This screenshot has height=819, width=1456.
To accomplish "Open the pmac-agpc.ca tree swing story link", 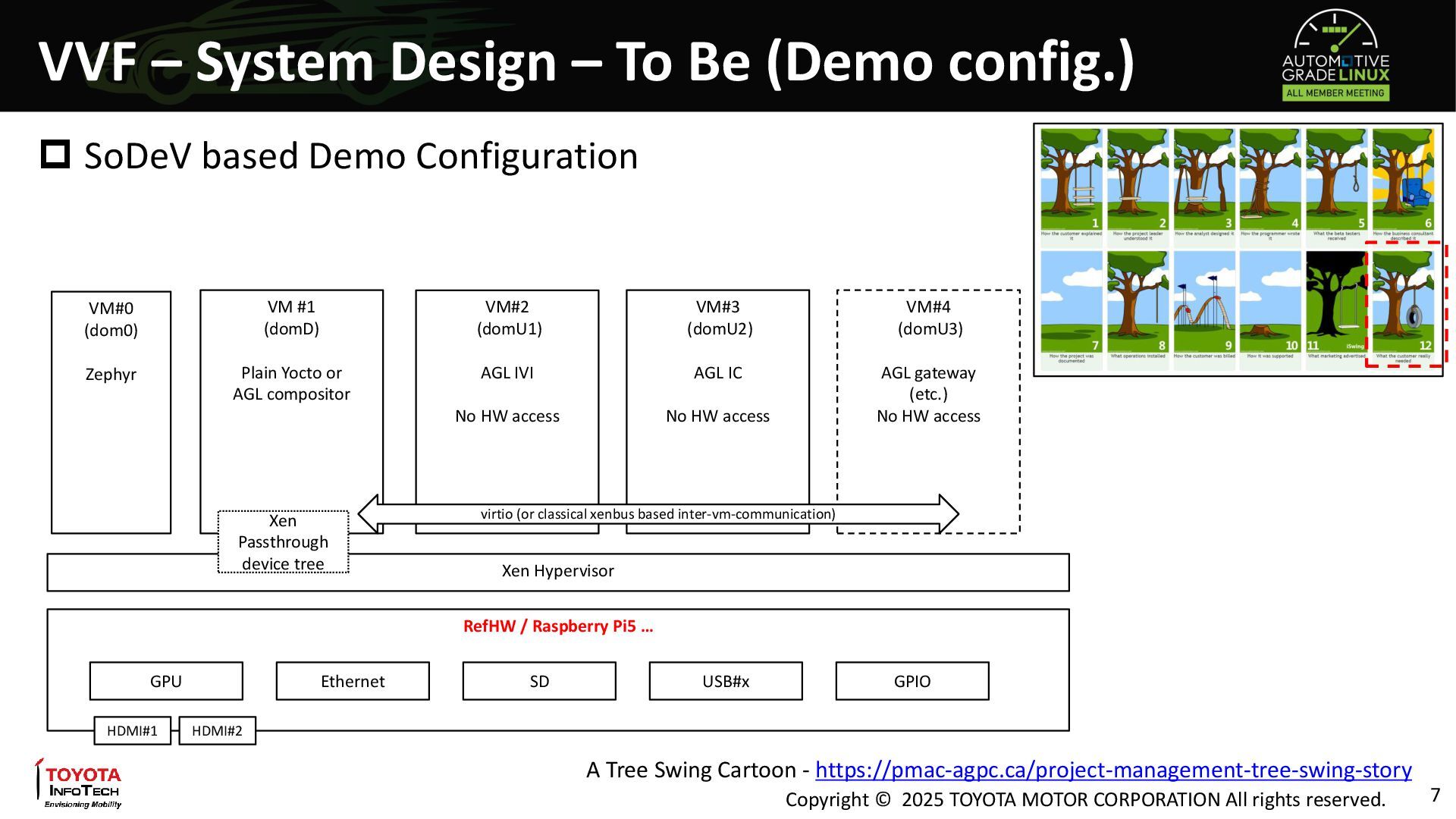I will pos(1113,770).
